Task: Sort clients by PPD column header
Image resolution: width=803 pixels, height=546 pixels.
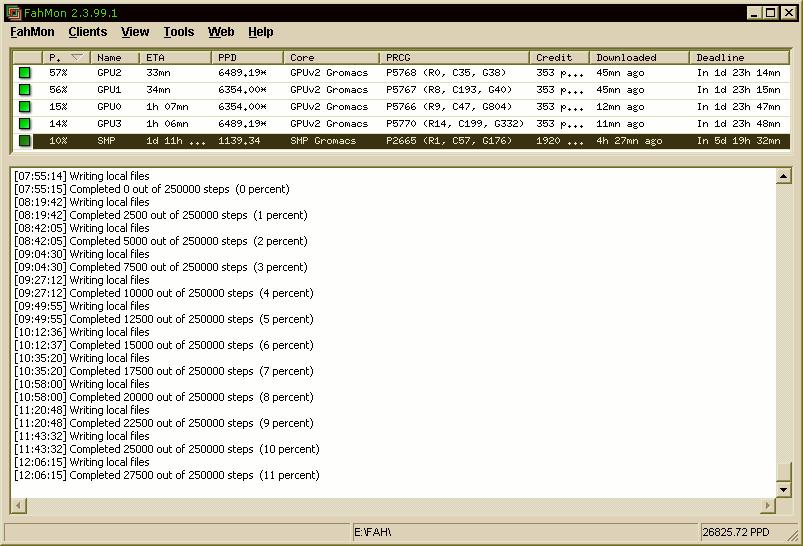Action: (x=247, y=57)
